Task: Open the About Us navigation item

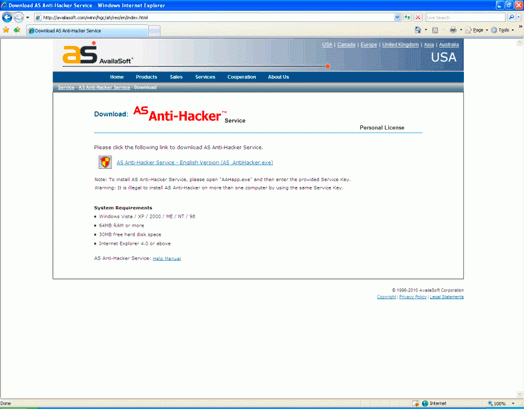Action: click(278, 77)
